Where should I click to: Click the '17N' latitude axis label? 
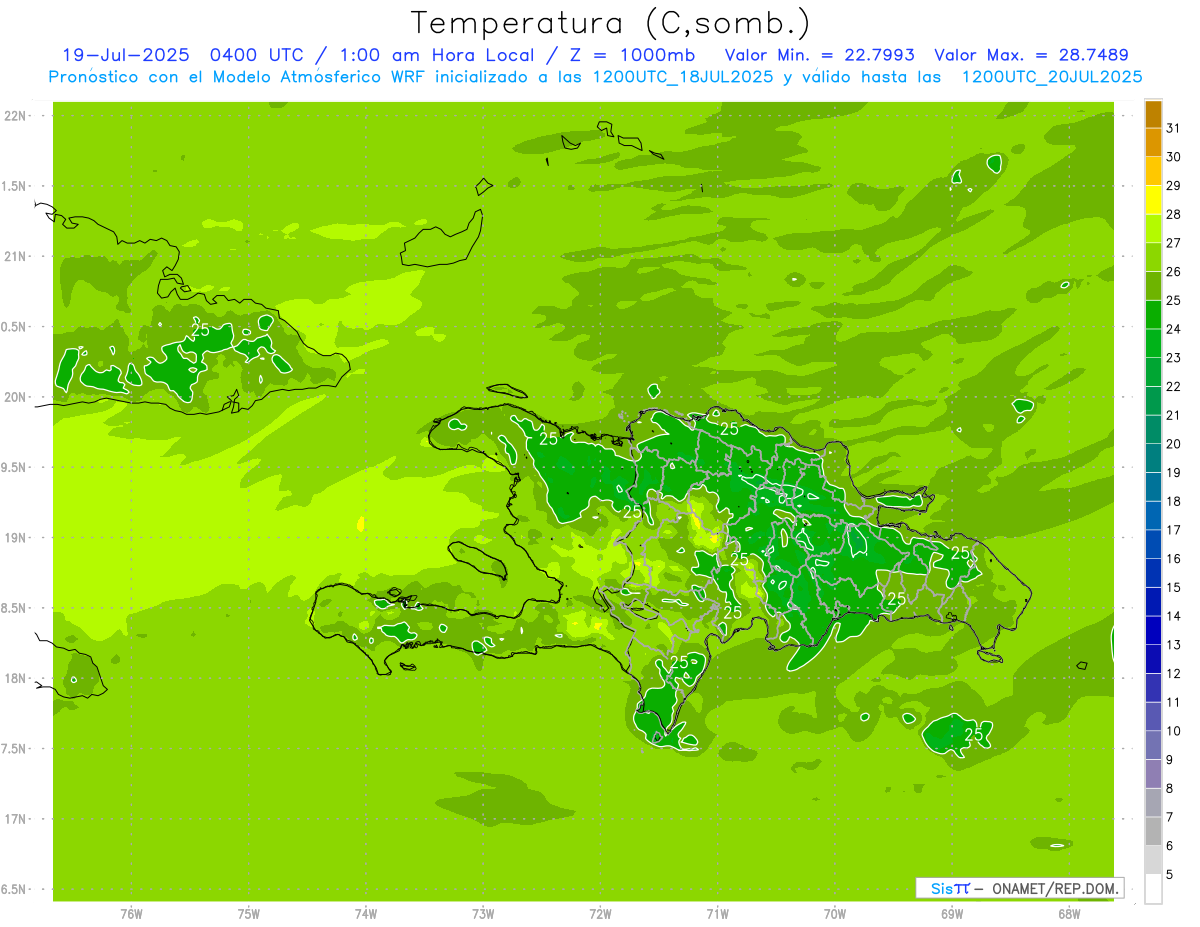coord(17,820)
